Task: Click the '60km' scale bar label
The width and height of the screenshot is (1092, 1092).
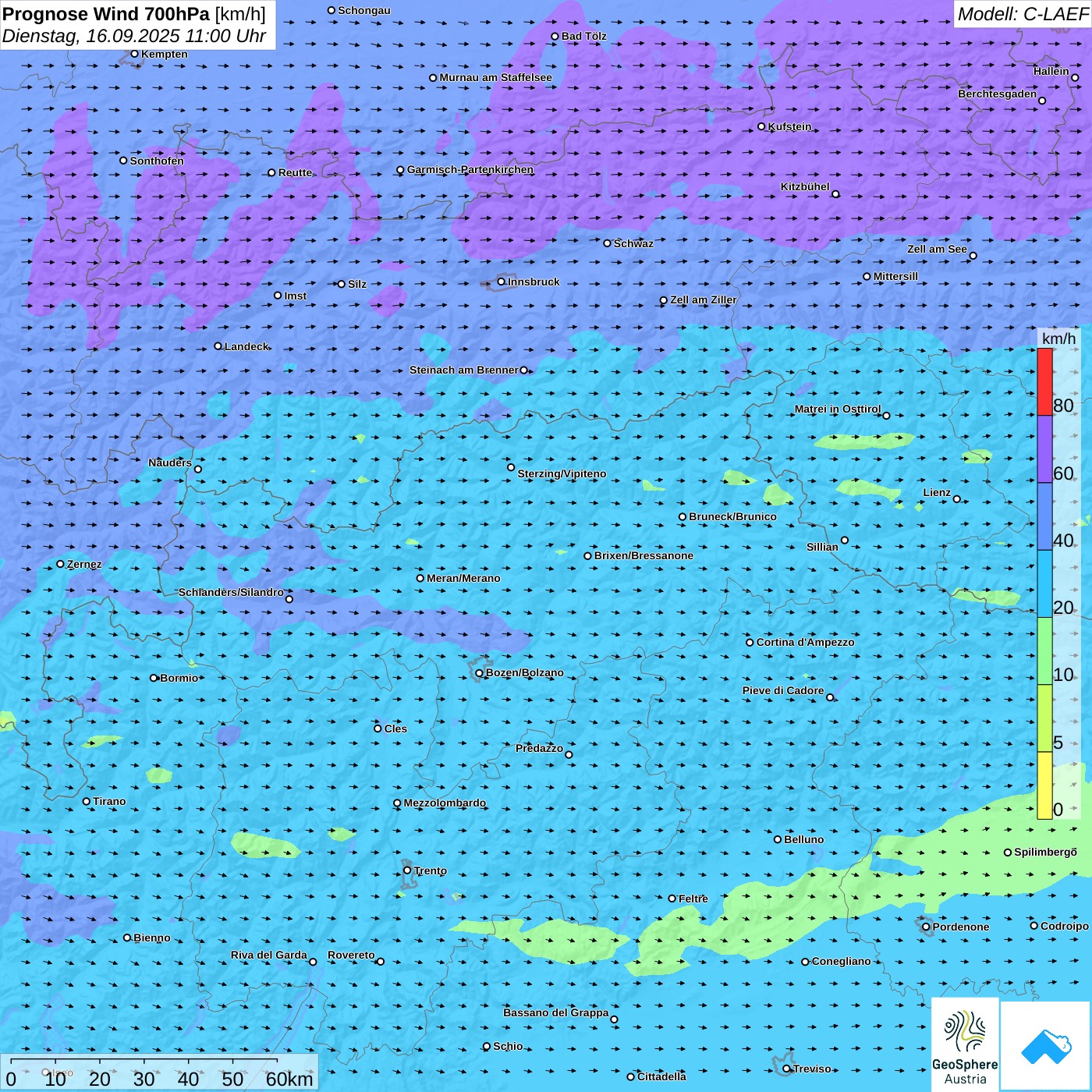Action: pos(289,1079)
